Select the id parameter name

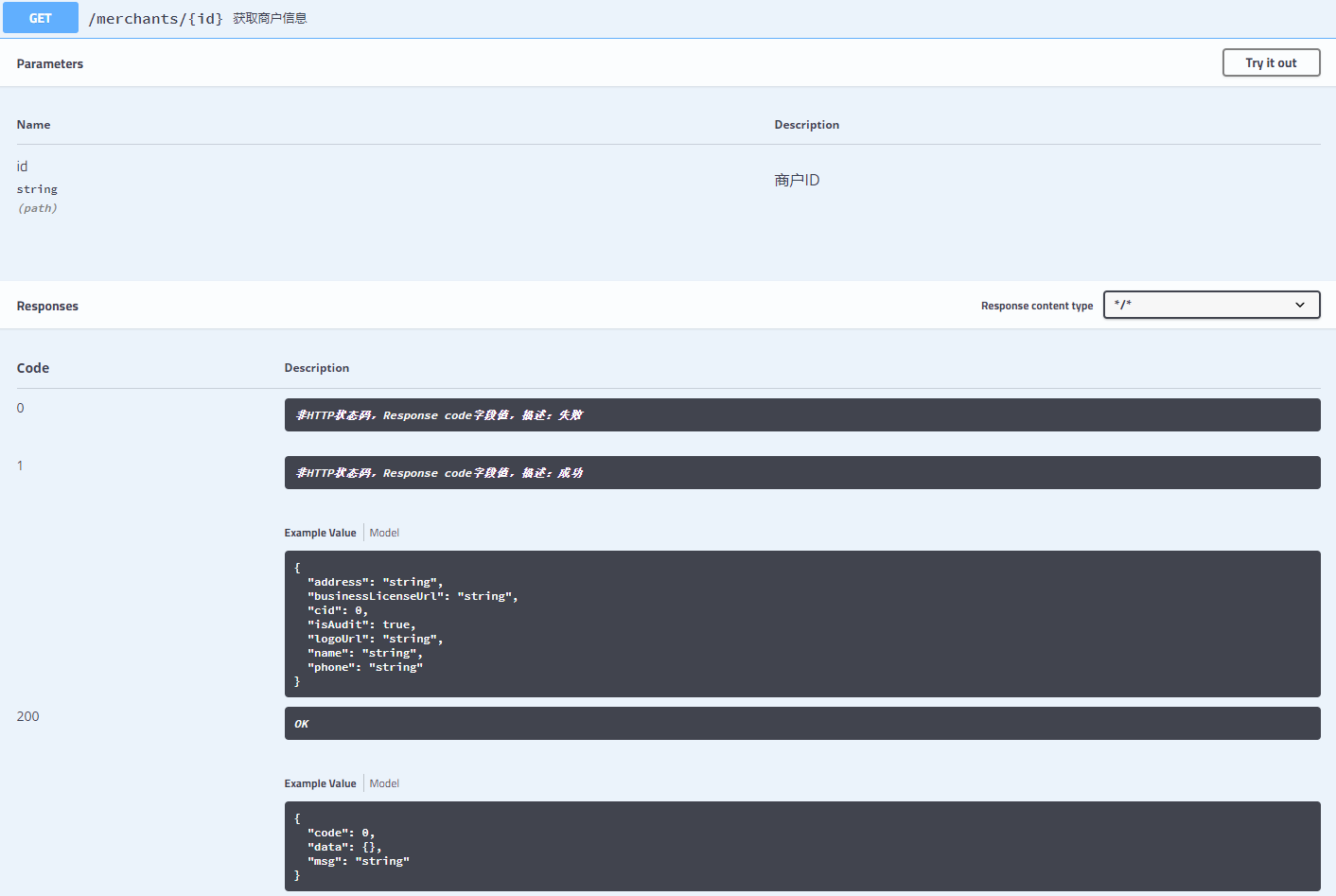point(22,166)
